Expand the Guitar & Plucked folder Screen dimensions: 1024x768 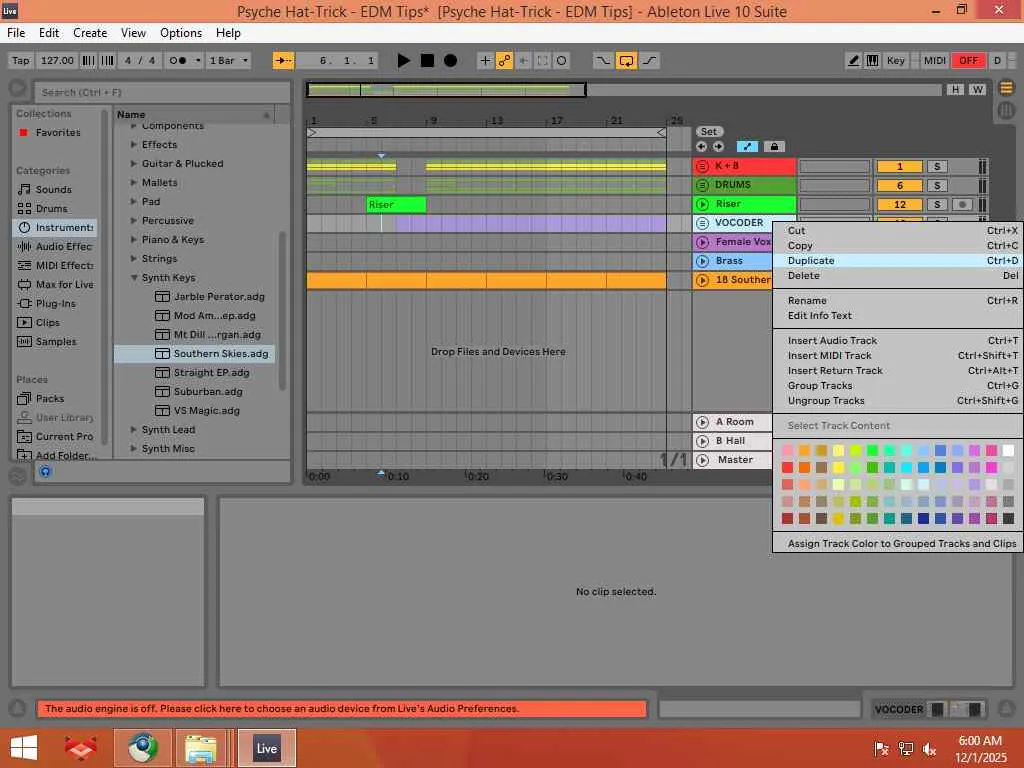pos(134,163)
